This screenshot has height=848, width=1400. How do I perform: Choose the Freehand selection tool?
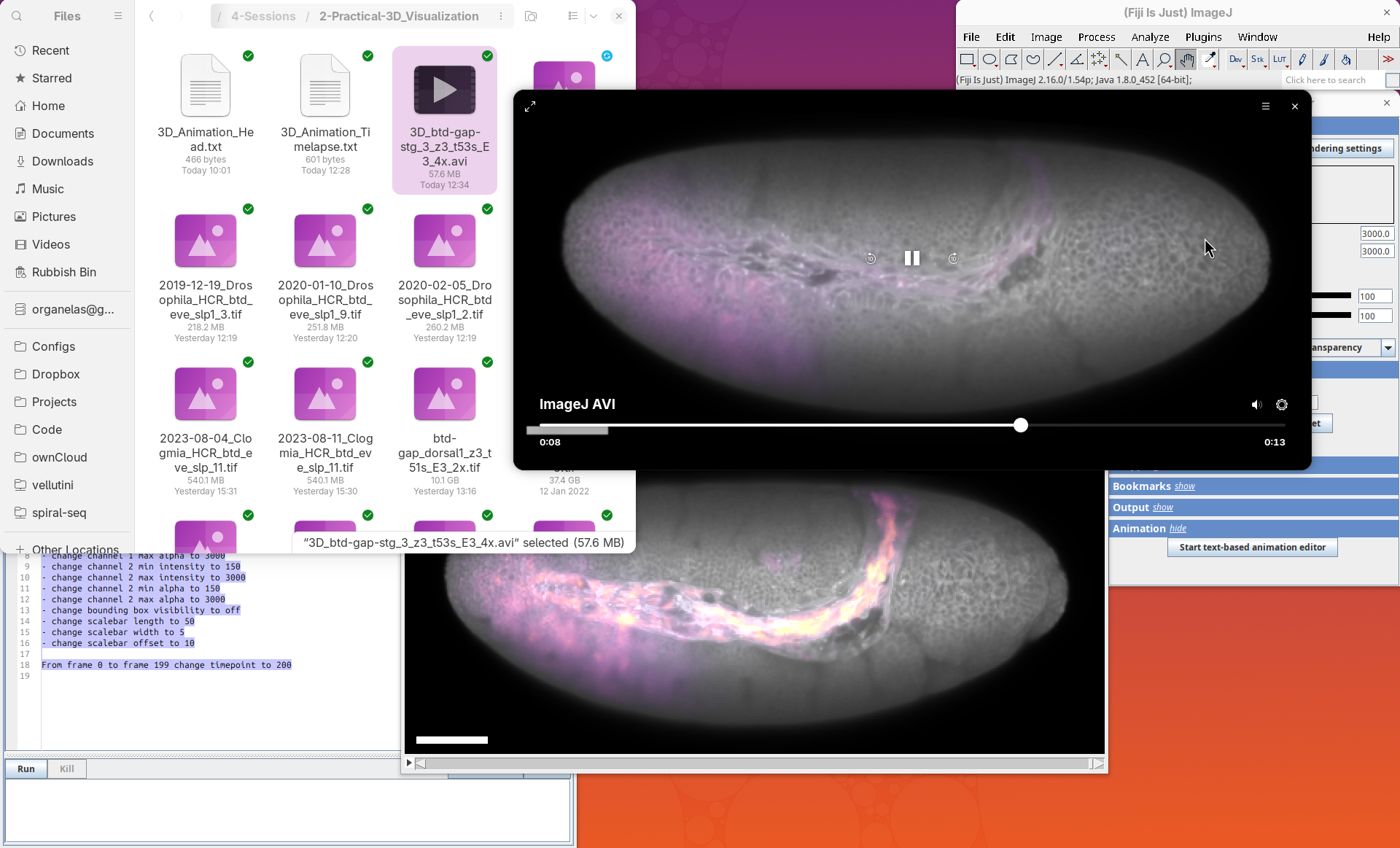[1033, 60]
